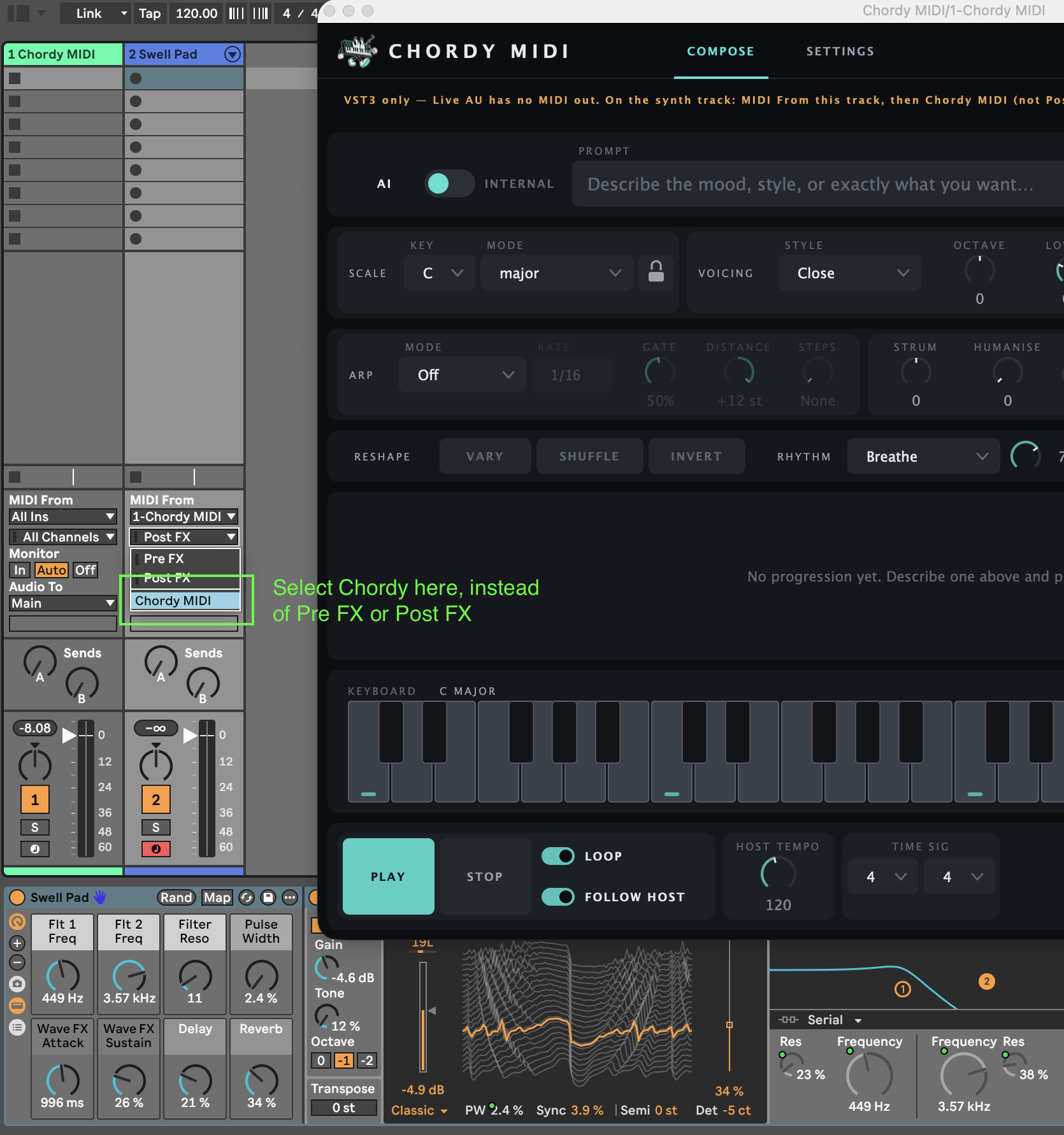
Task: Select the 1 Chordy MIDI track header
Action: pos(63,54)
